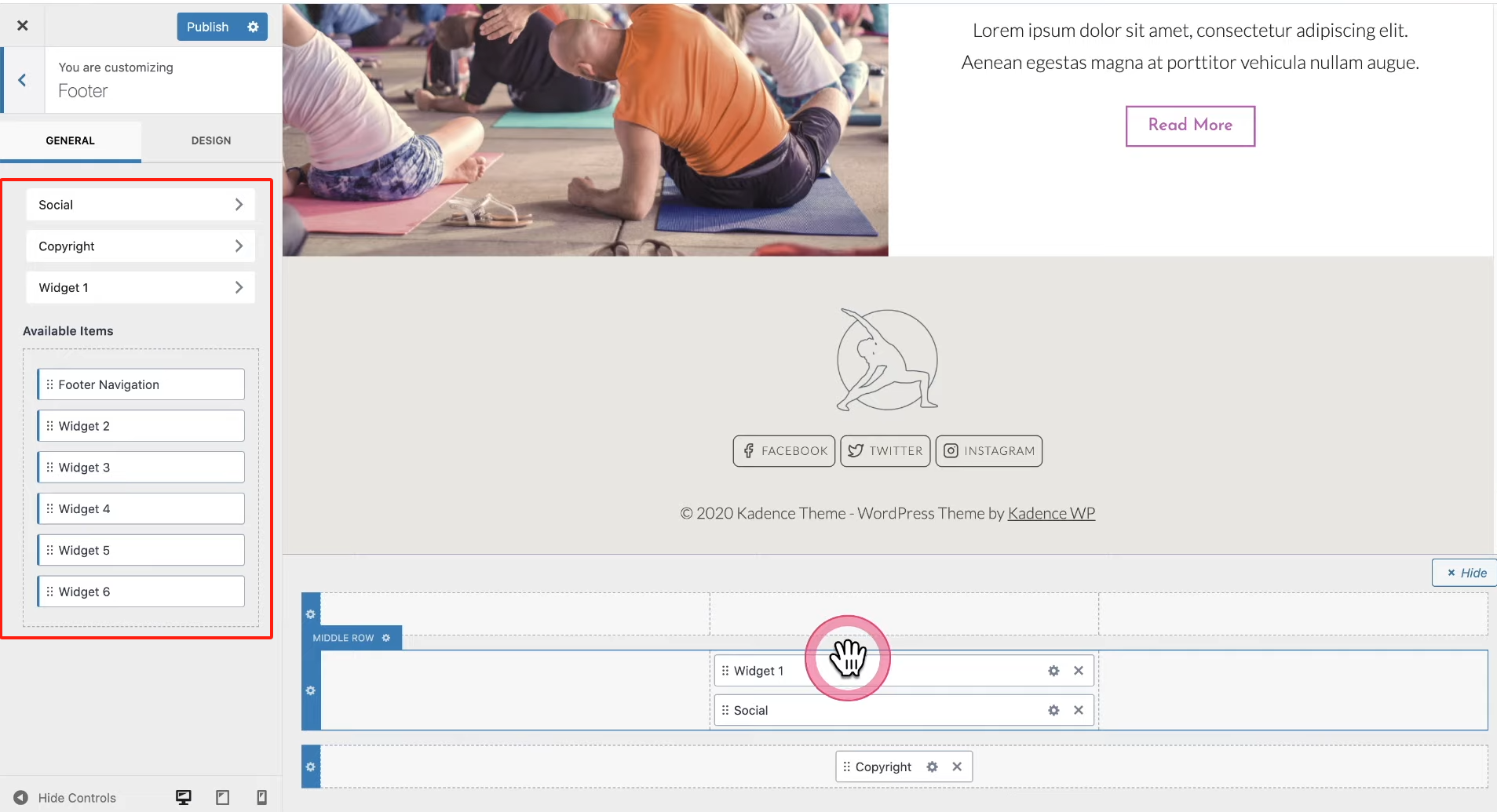Close the customizer with the X icon
The height and width of the screenshot is (812, 1497).
[23, 26]
